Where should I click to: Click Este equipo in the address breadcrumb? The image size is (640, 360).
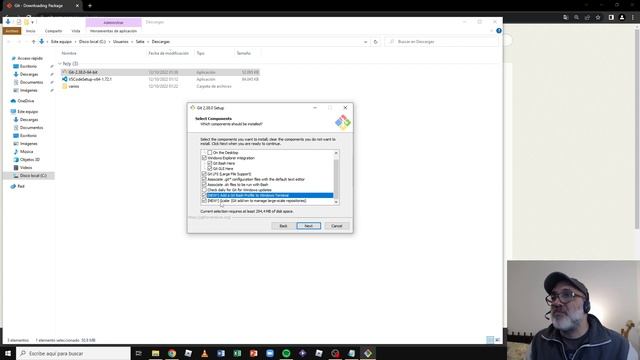pyautogui.click(x=61, y=42)
